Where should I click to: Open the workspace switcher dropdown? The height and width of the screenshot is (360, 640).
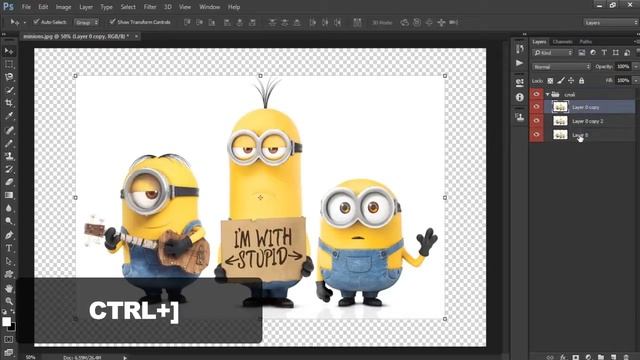[611, 22]
